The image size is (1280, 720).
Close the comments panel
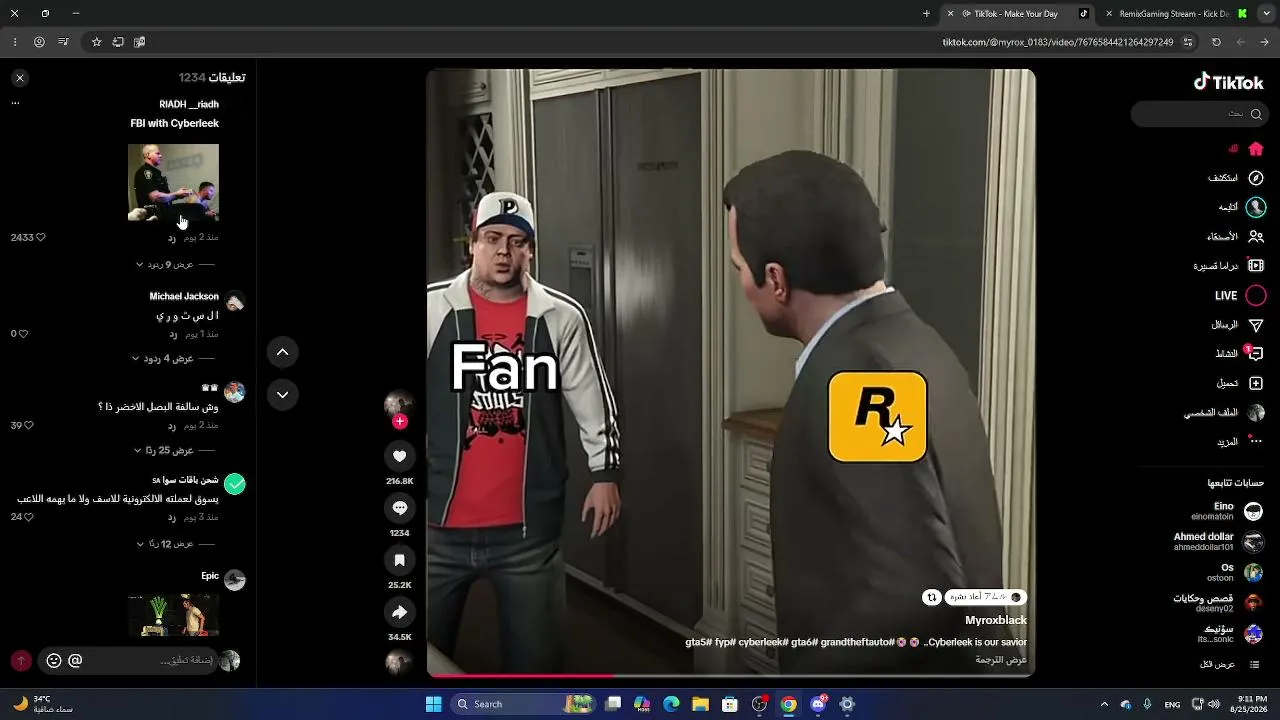pyautogui.click(x=20, y=77)
